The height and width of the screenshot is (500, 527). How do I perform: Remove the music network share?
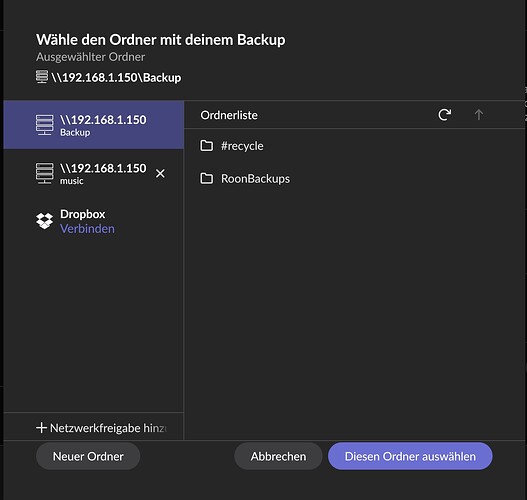(x=160, y=173)
